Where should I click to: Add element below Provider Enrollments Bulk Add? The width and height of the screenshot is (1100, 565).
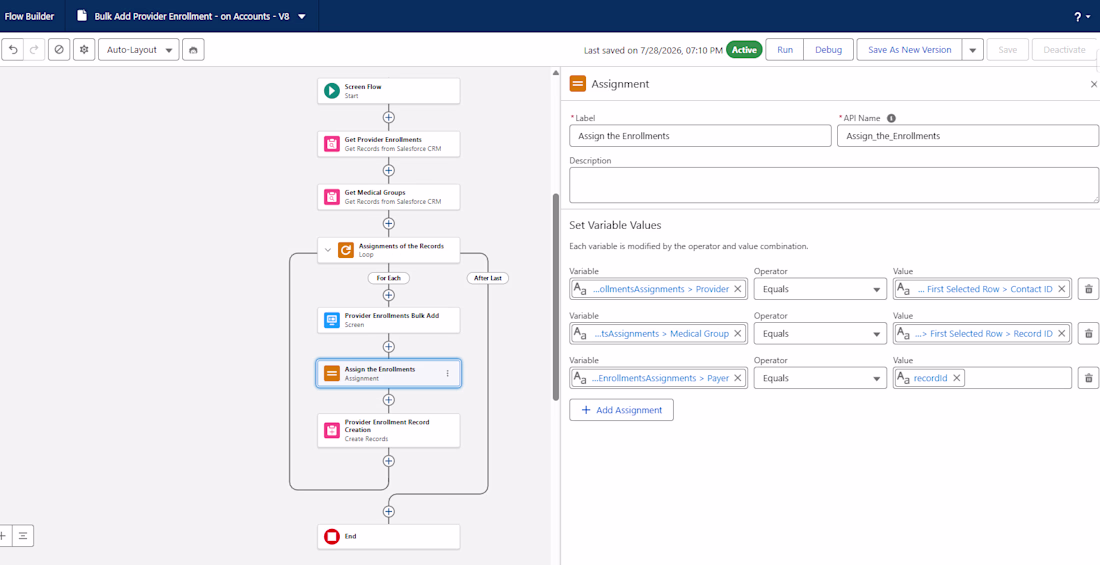(x=389, y=347)
